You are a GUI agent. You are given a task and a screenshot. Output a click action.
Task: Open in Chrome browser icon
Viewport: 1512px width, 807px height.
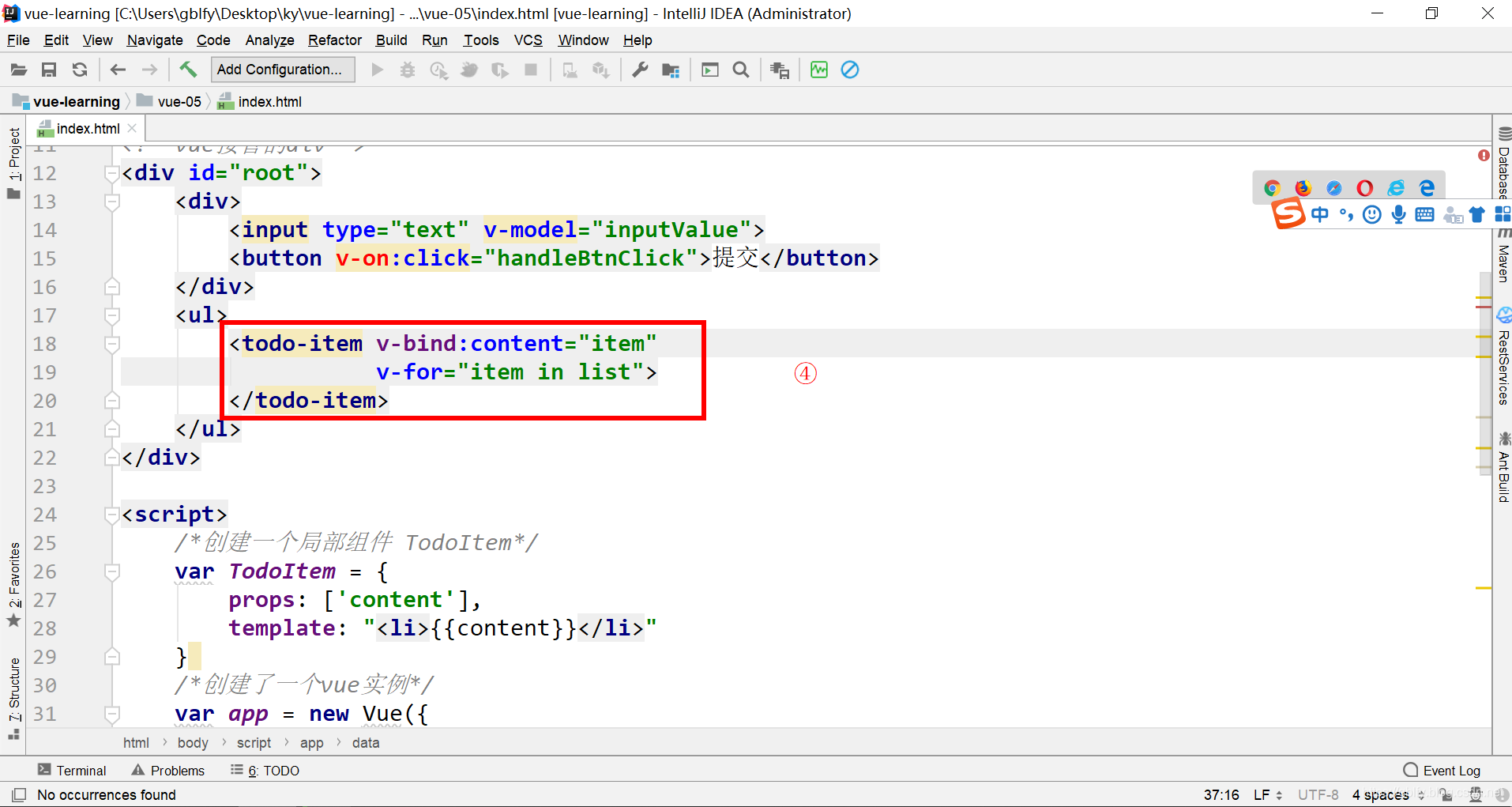[x=1272, y=187]
